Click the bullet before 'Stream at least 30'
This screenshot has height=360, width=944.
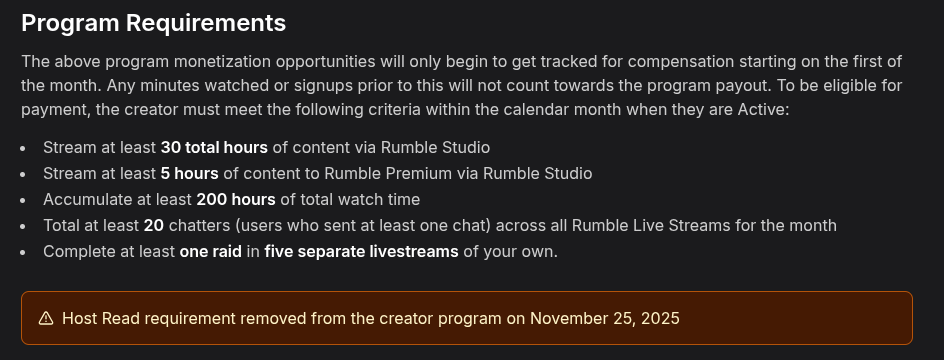coord(23,148)
